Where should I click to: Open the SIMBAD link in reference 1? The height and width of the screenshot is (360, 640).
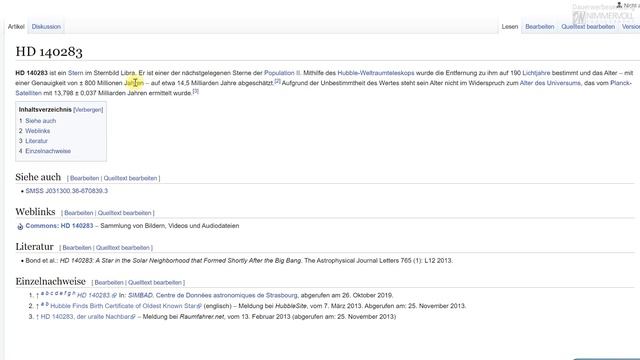tap(140, 295)
